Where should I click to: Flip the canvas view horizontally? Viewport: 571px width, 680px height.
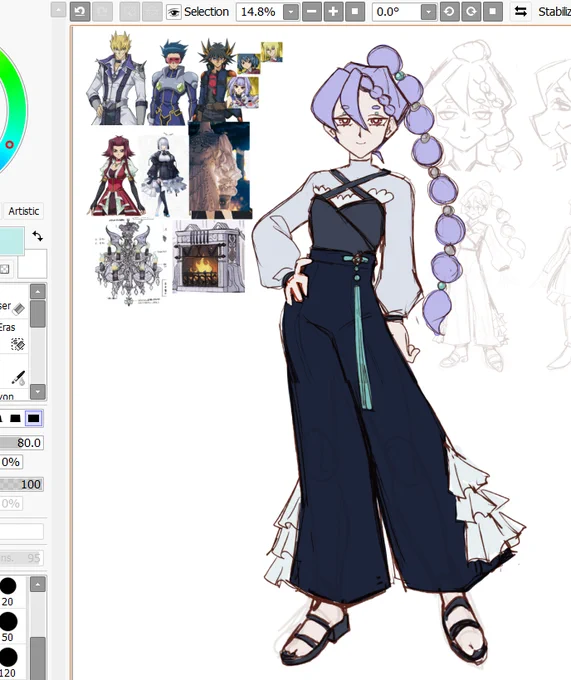point(521,12)
